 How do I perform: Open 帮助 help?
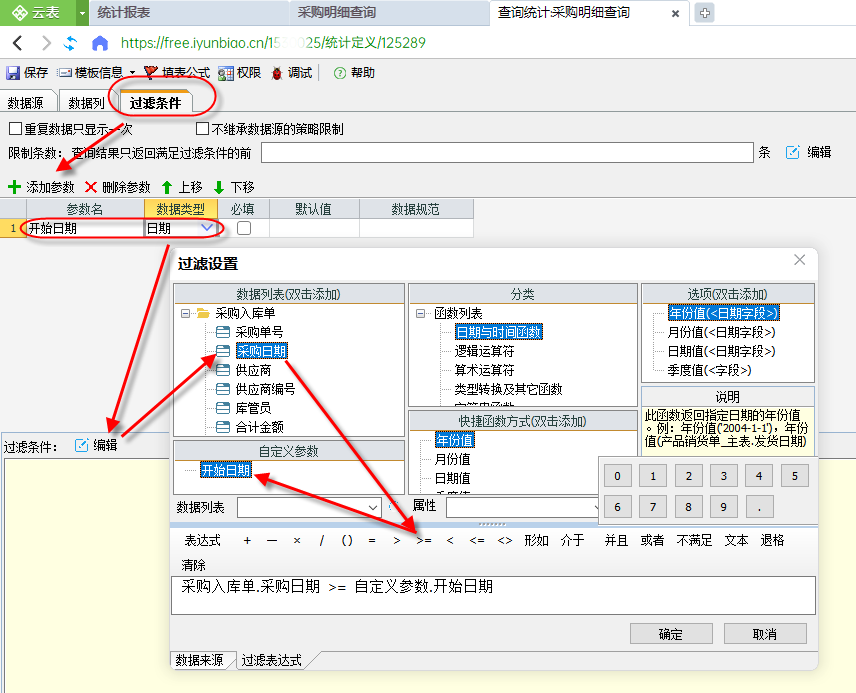point(354,73)
